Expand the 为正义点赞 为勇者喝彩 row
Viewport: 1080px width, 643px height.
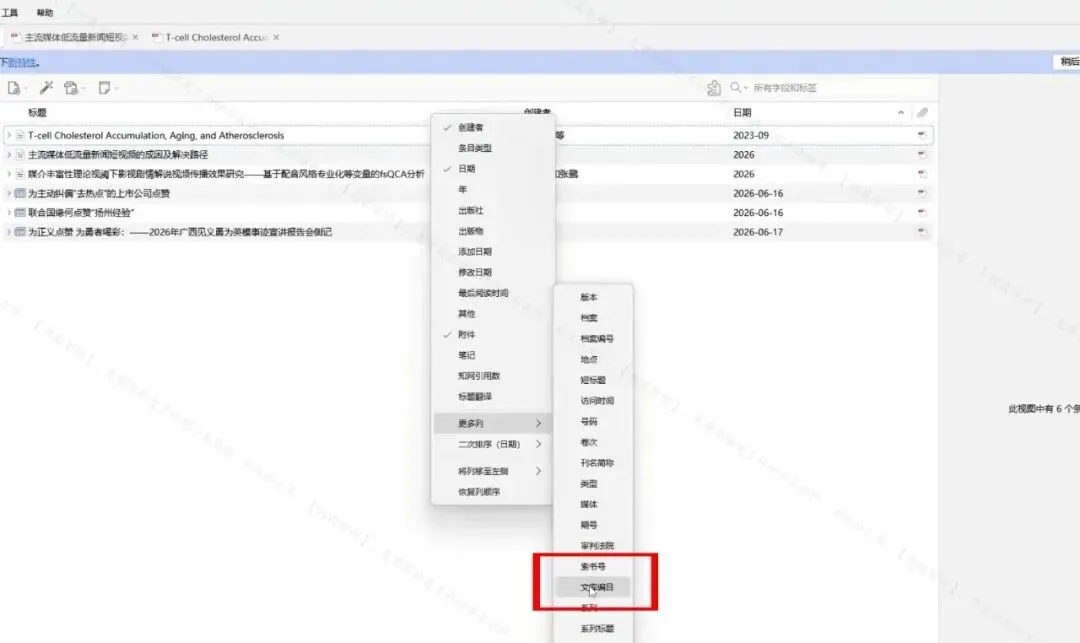click(8, 232)
